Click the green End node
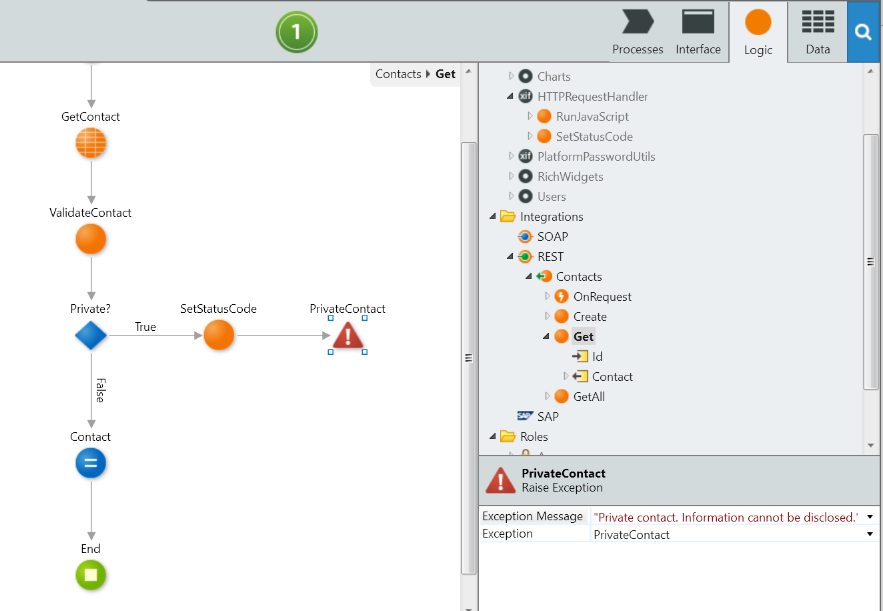This screenshot has height=611, width=883. point(91,575)
